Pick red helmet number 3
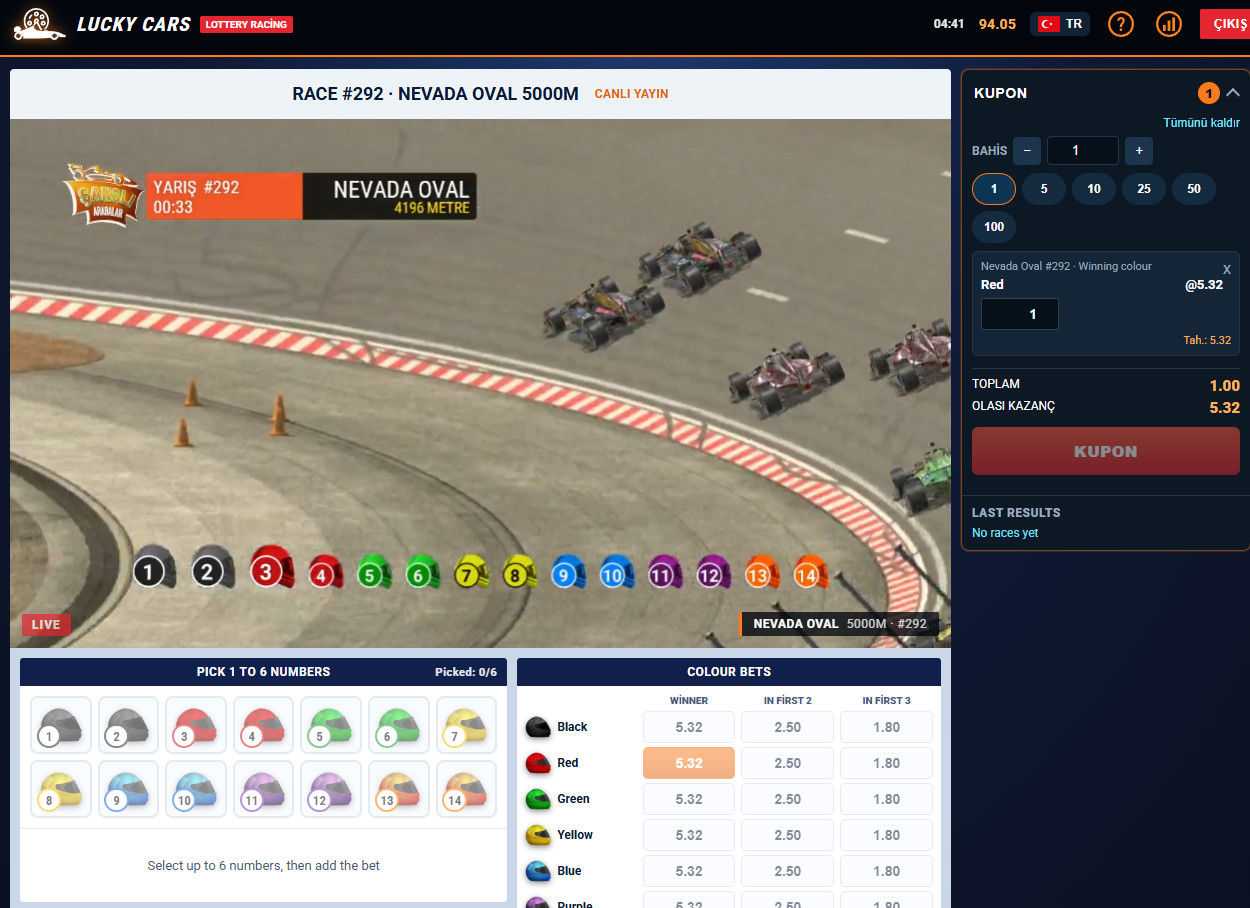 point(196,725)
